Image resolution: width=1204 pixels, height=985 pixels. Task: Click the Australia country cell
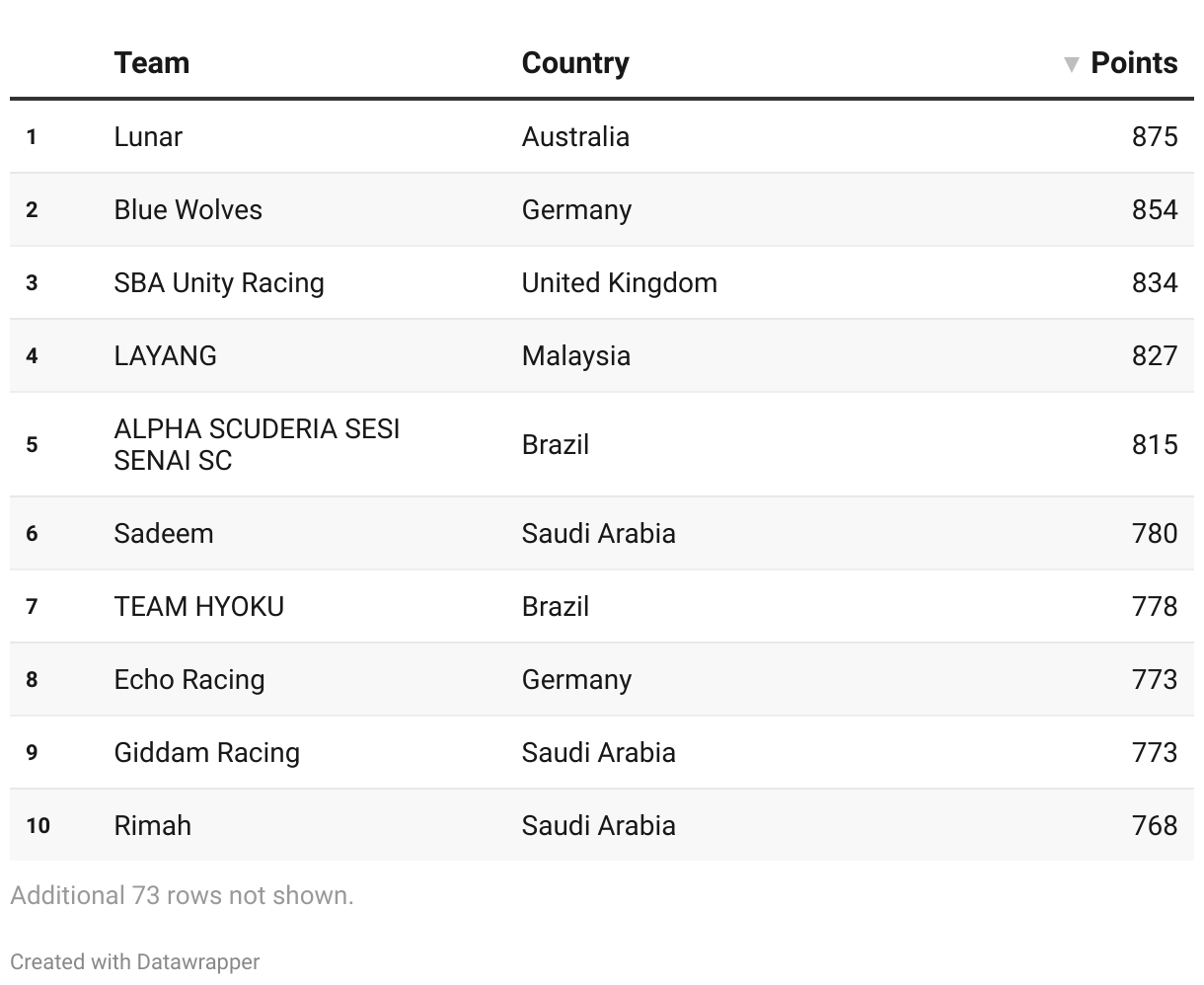tap(574, 136)
